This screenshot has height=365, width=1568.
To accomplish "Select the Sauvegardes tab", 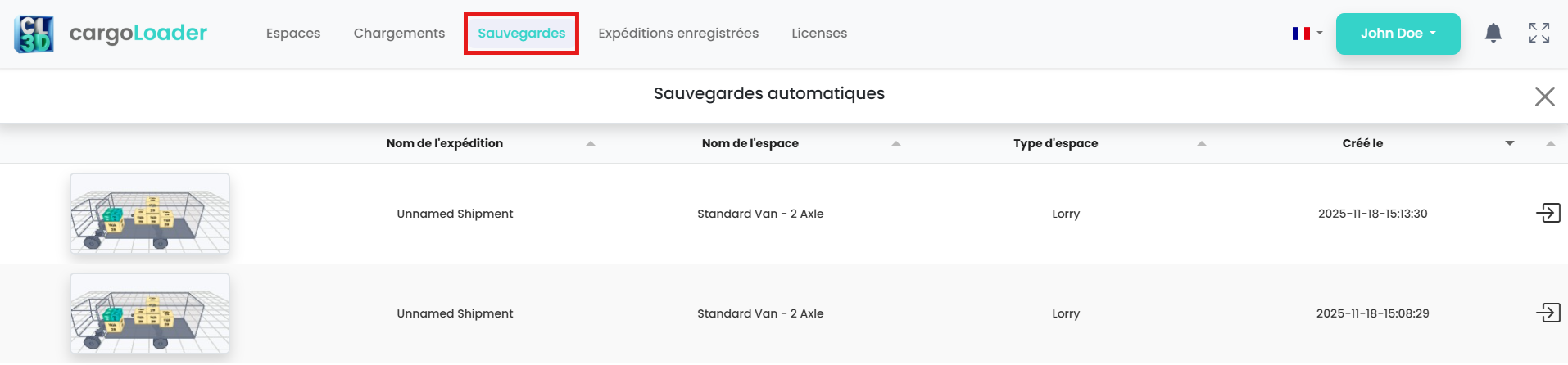I will [521, 34].
